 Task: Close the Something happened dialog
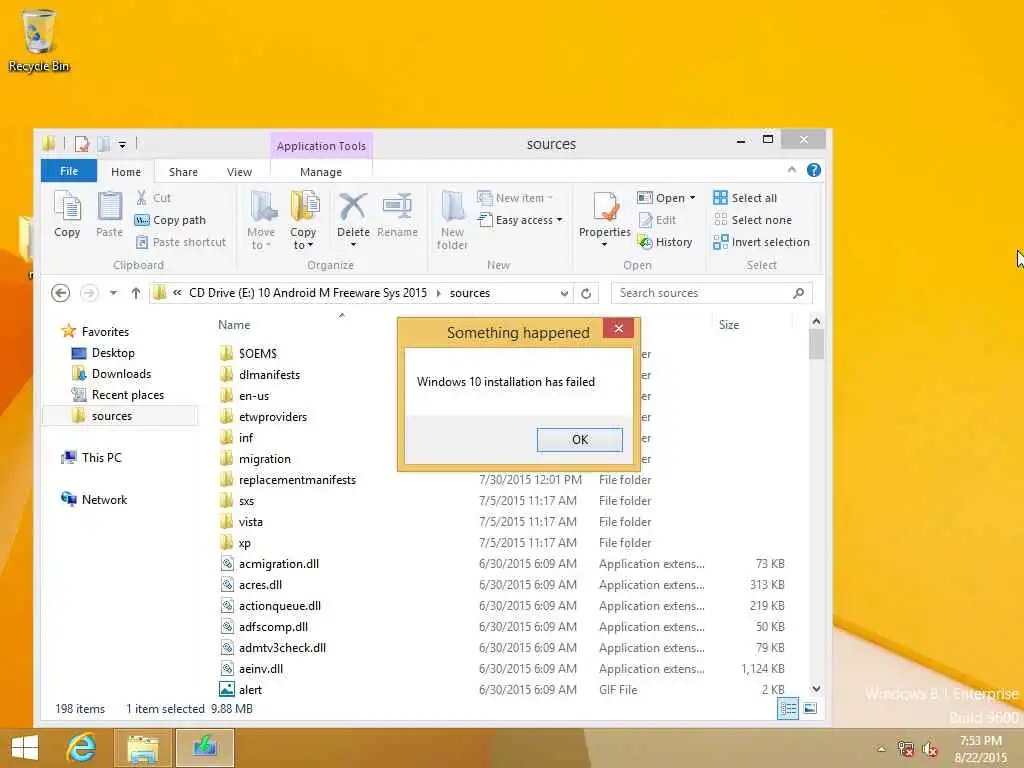[x=618, y=328]
